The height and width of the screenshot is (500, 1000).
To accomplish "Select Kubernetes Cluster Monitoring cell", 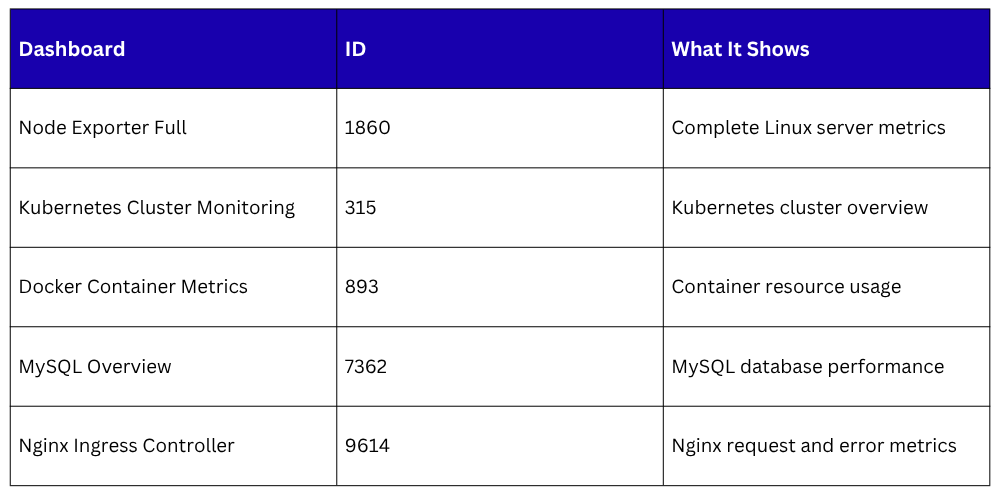I will [x=157, y=208].
